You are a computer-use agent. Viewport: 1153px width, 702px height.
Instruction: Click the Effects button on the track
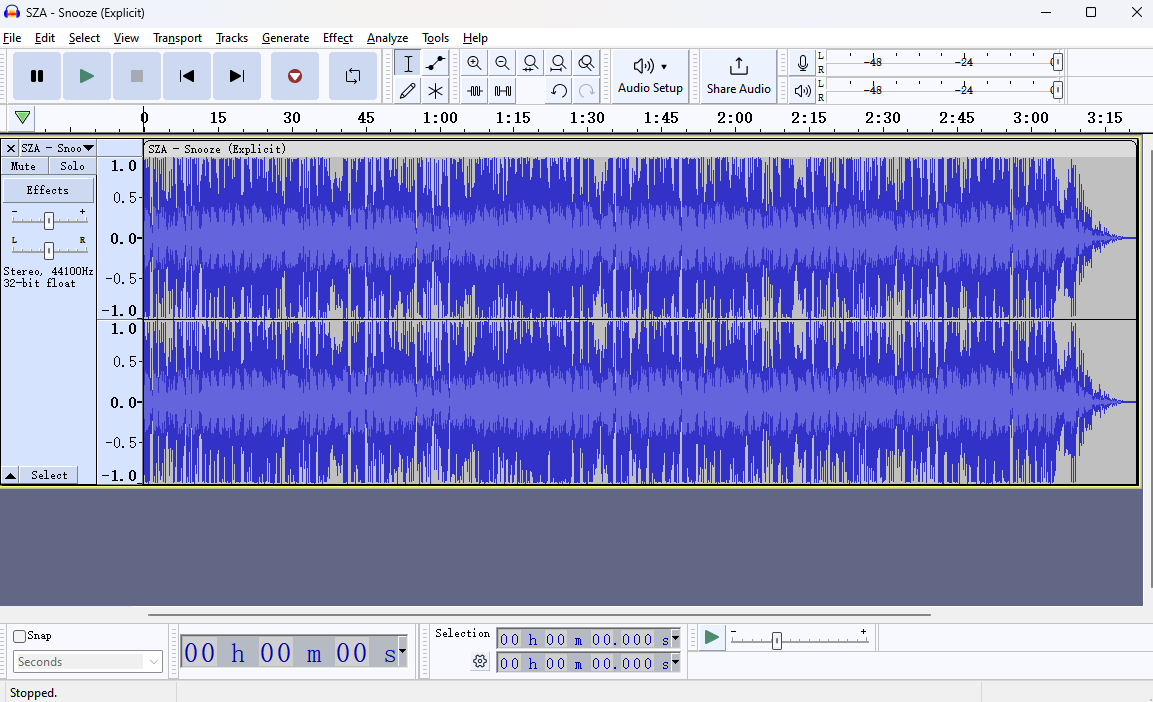[48, 189]
